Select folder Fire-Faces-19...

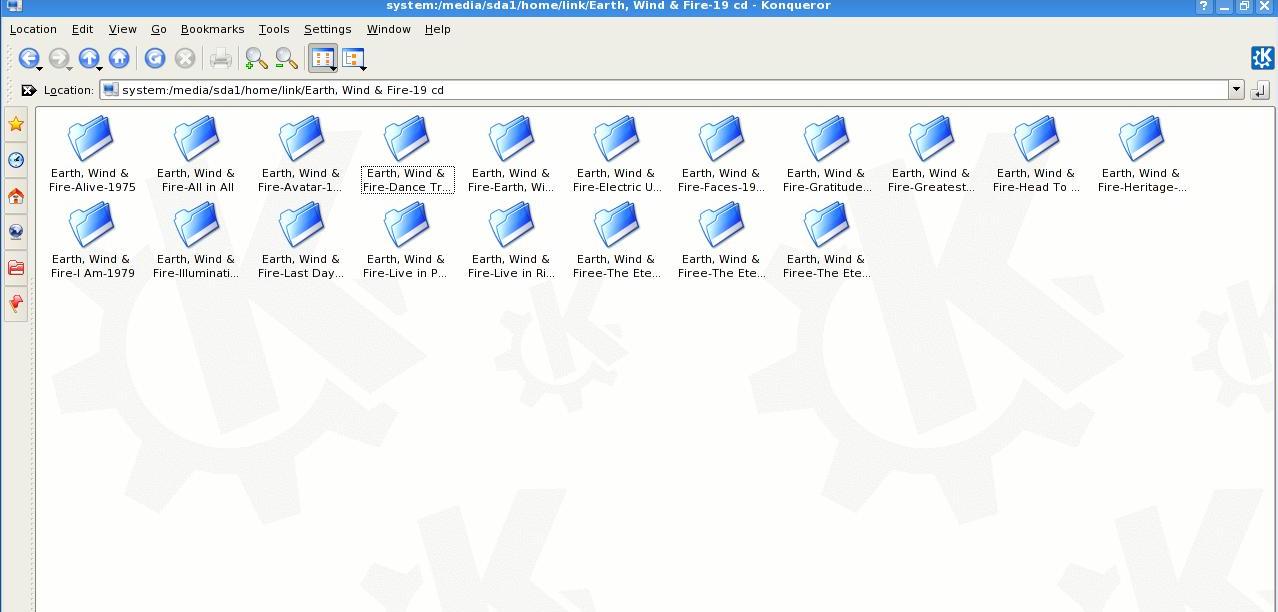click(722, 153)
